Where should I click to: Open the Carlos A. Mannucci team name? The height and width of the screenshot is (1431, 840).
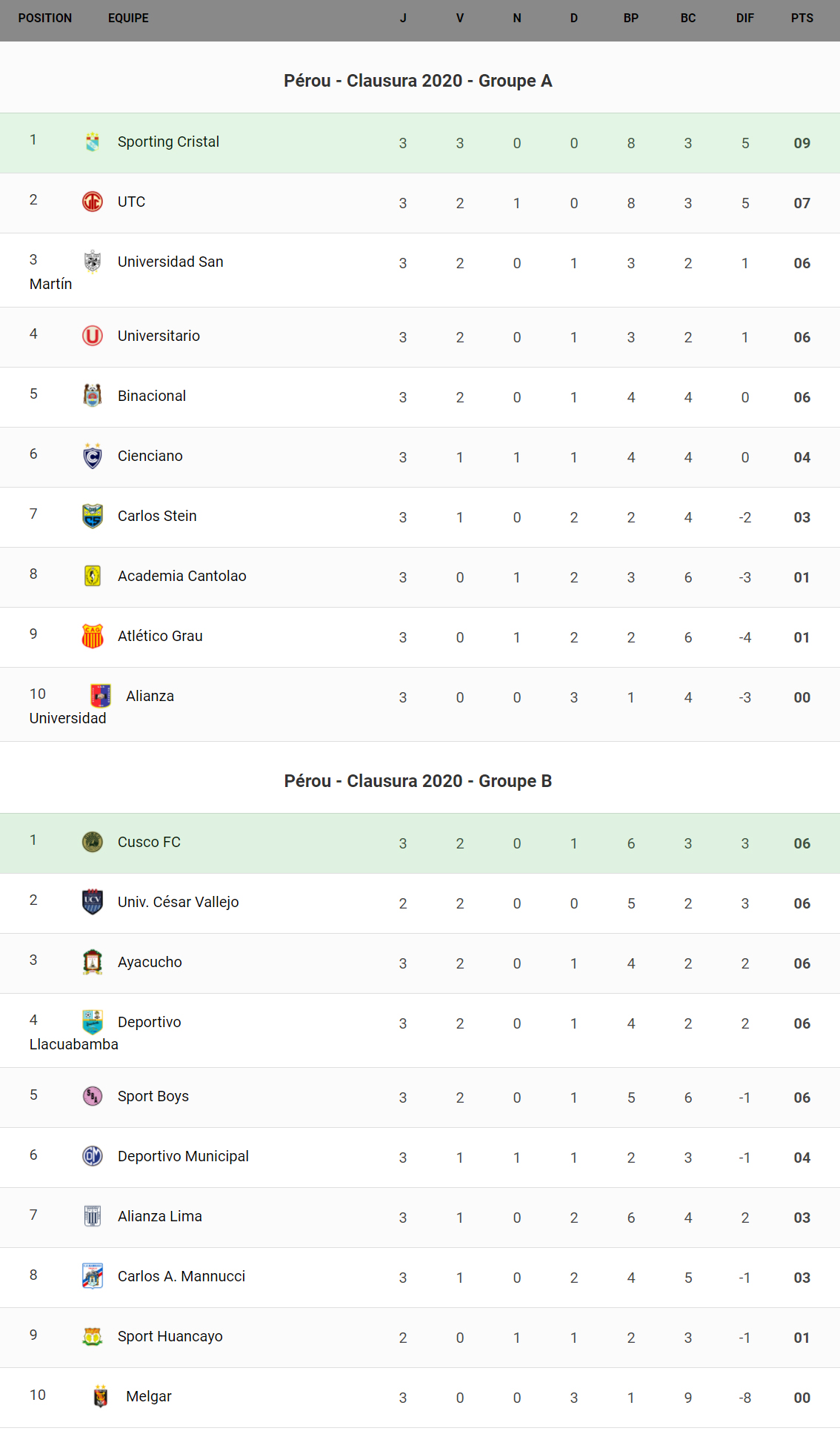pyautogui.click(x=181, y=1276)
